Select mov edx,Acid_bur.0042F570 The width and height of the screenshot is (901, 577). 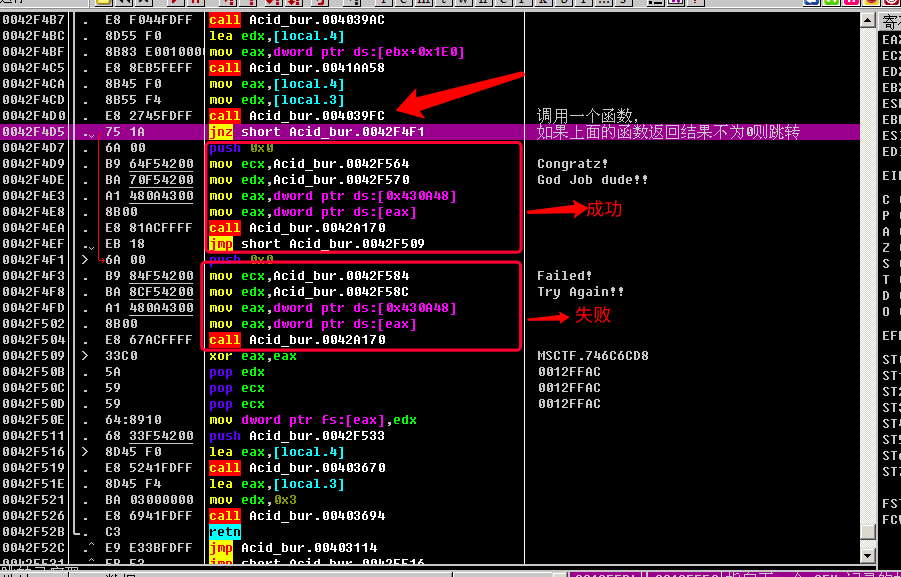[x=309, y=180]
